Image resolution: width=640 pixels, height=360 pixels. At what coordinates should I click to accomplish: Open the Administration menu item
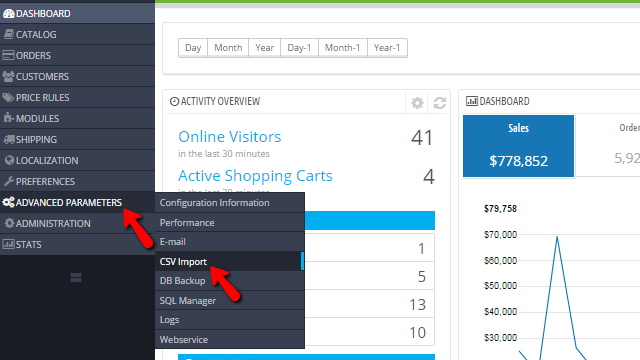pos(78,223)
